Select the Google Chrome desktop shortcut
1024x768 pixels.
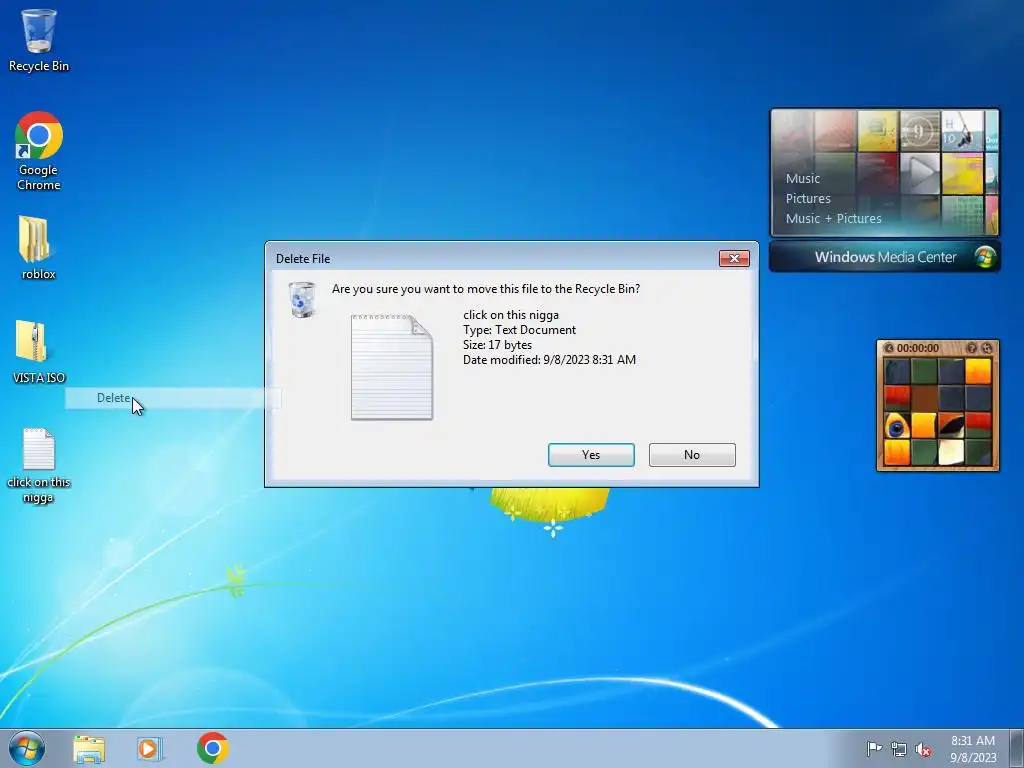pos(39,152)
